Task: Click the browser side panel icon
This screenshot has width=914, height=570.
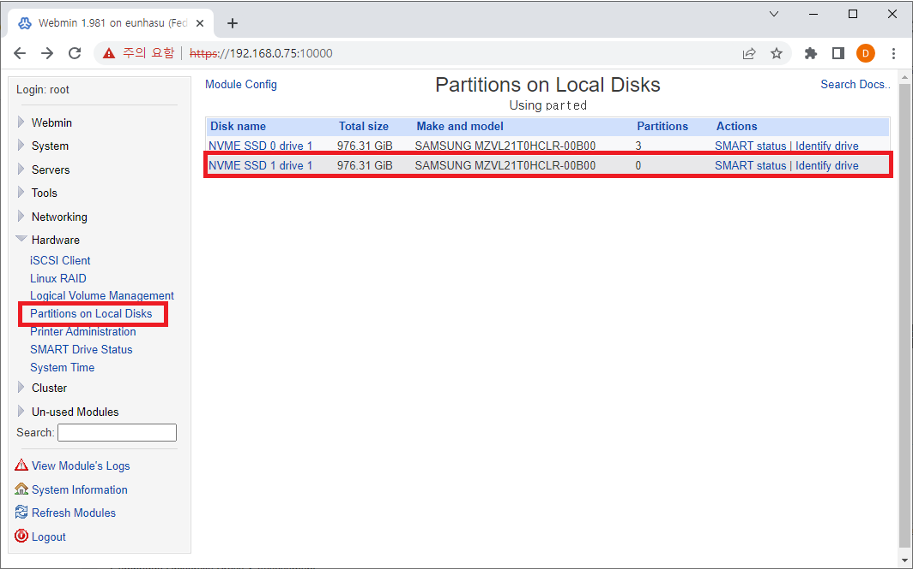Action: [x=838, y=54]
